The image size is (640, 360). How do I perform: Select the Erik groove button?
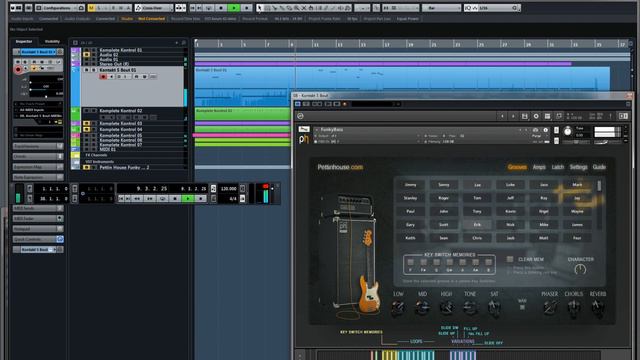click(x=477, y=224)
